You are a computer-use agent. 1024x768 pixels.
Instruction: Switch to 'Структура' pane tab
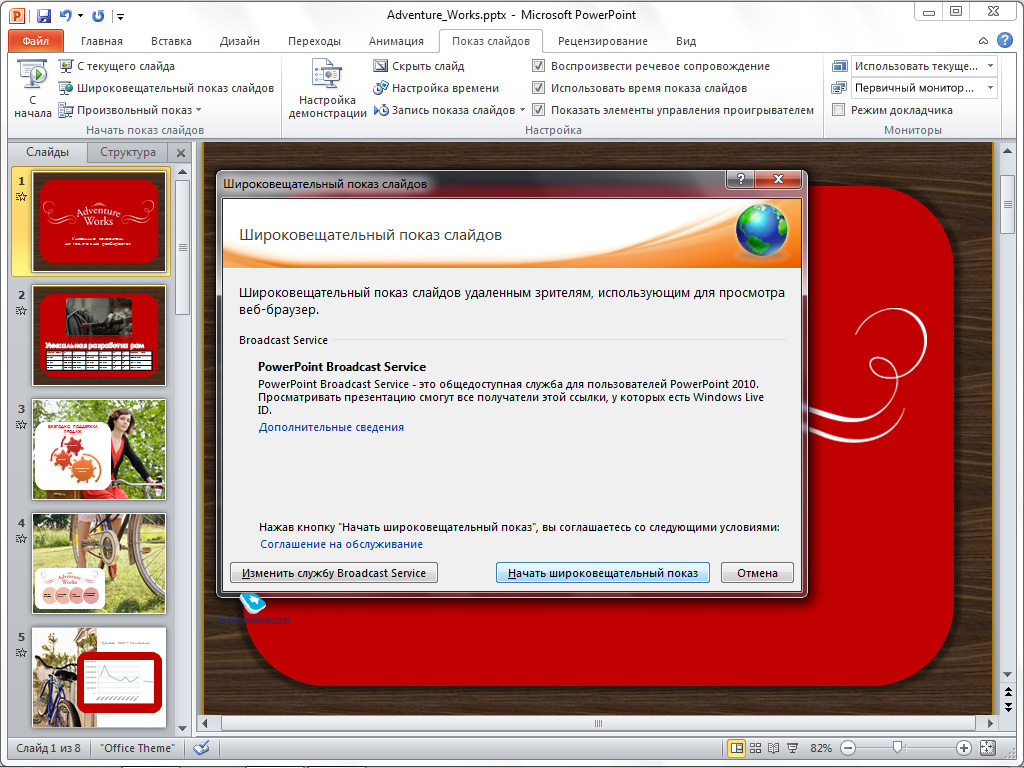click(x=128, y=152)
